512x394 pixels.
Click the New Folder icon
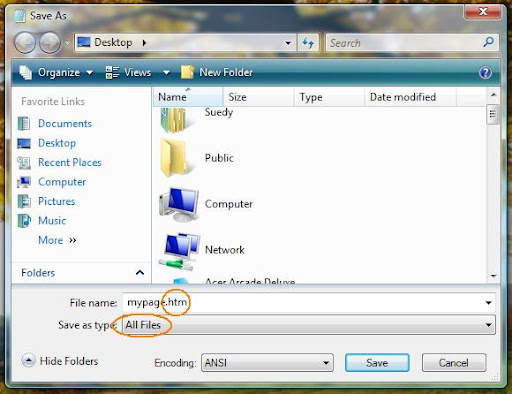click(187, 72)
